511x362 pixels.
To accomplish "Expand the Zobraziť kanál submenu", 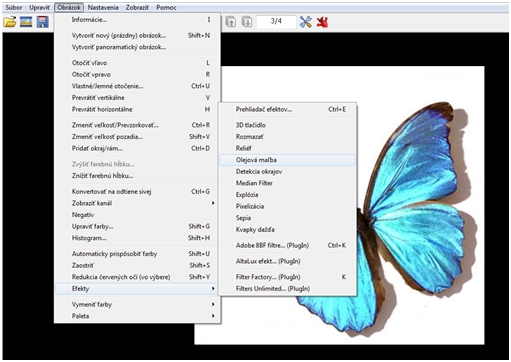I will coord(138,203).
